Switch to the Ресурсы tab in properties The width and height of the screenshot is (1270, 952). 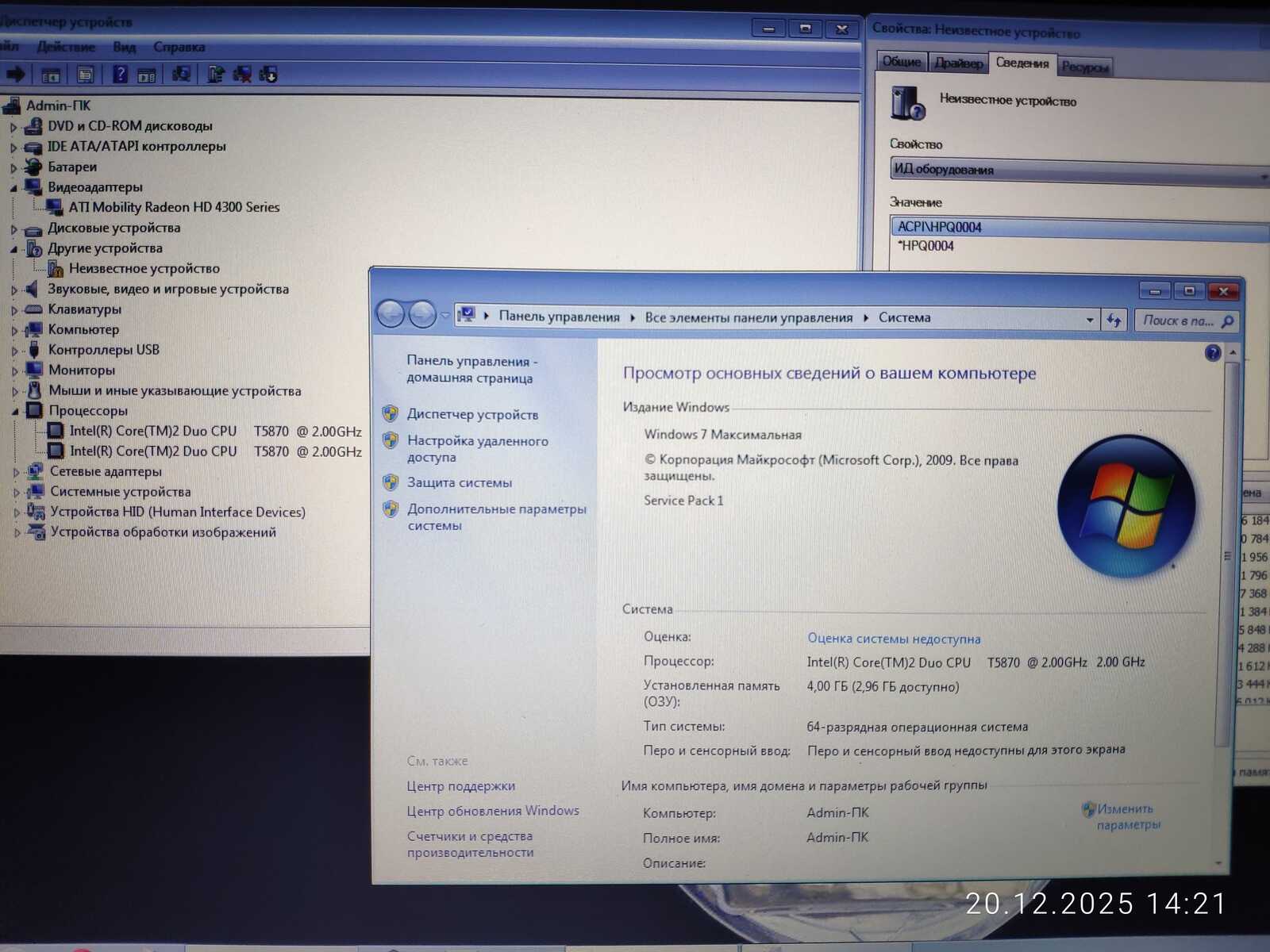click(x=1084, y=67)
